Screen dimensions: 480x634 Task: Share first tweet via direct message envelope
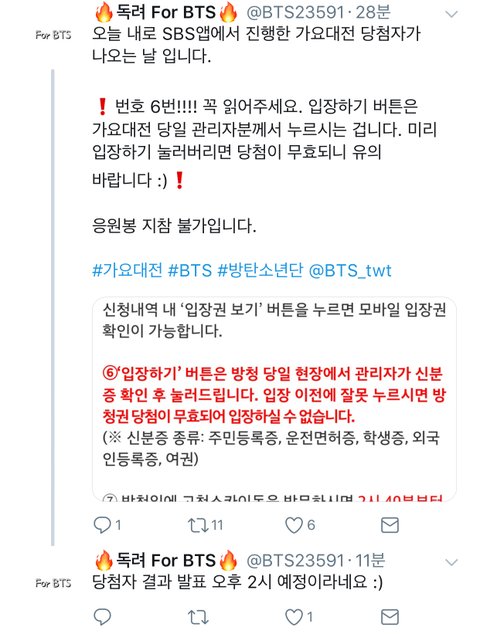pyautogui.click(x=390, y=525)
